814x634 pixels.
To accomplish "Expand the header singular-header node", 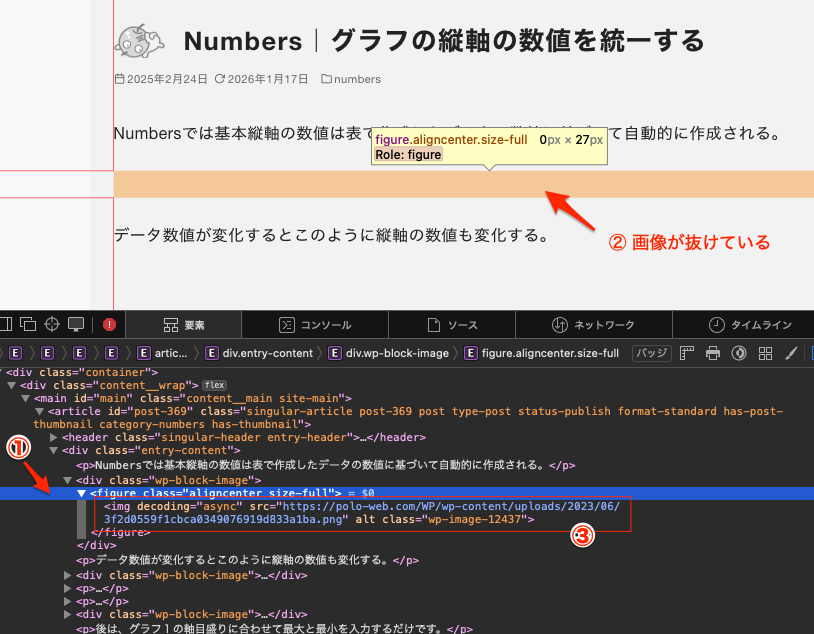I will (54, 437).
